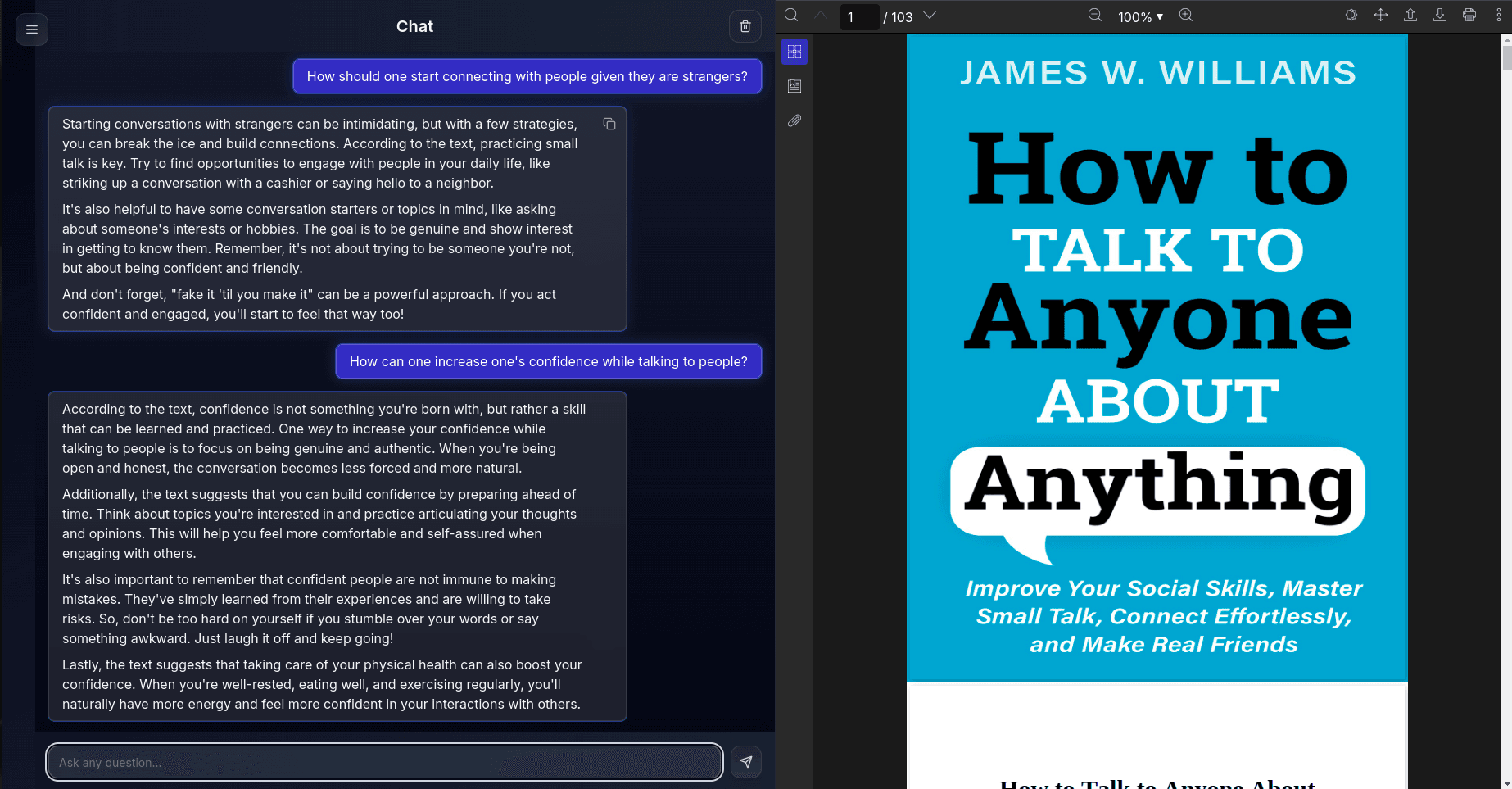Click paragraph starting 'Lastly, the text suggests'
This screenshot has width=1512, height=789.
point(323,684)
